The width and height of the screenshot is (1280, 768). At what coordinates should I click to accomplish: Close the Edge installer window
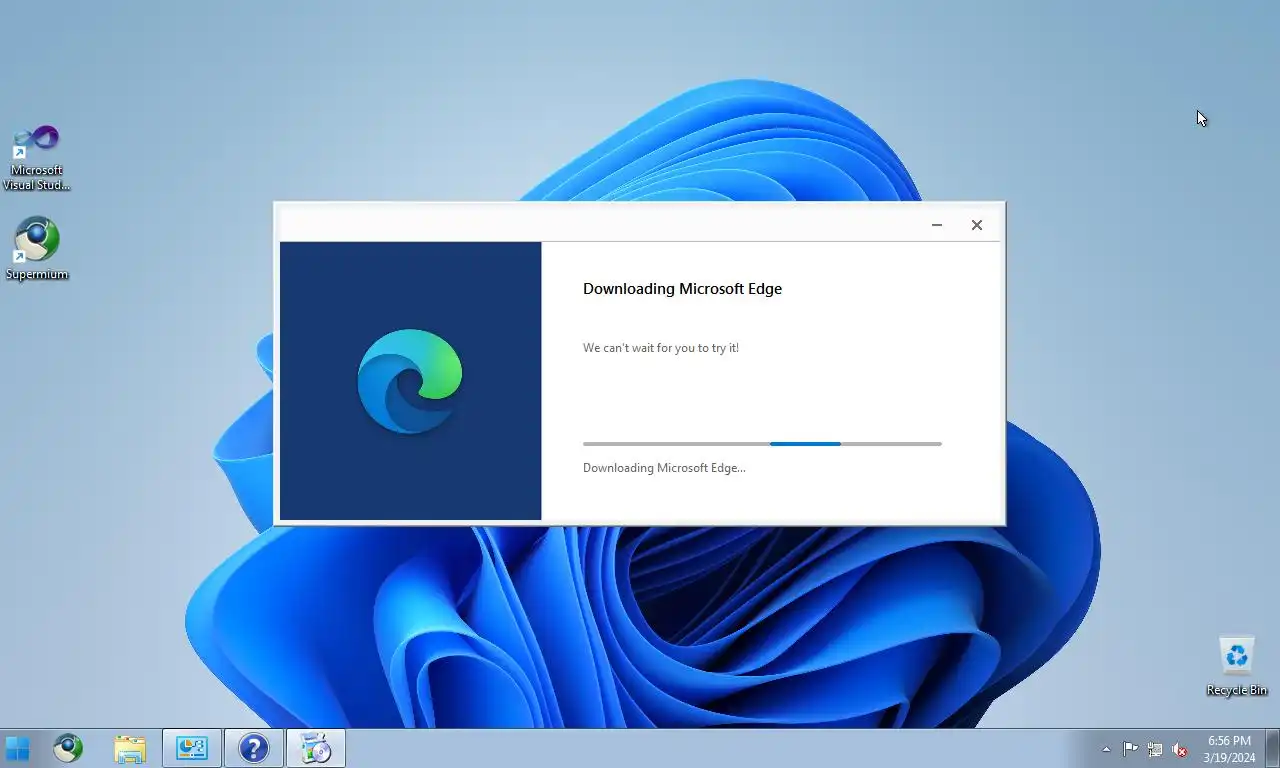click(977, 225)
